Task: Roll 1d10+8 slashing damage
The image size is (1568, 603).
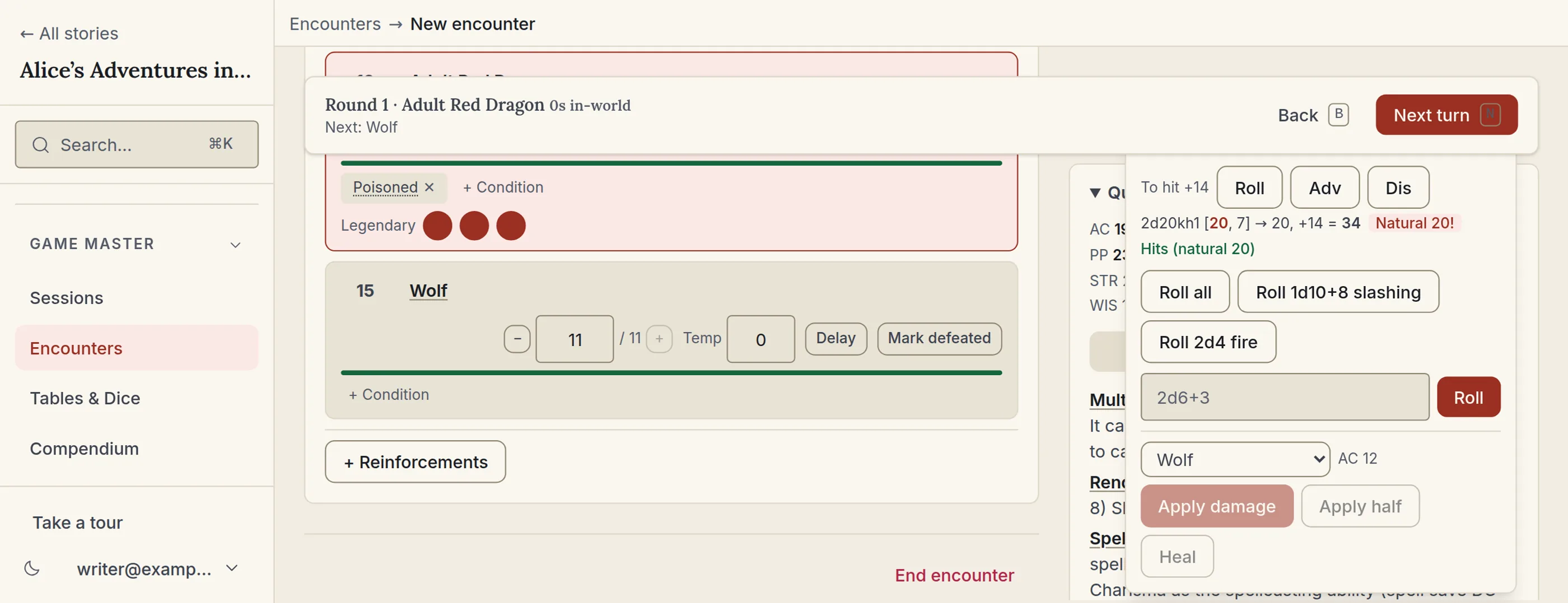Action: click(x=1338, y=292)
